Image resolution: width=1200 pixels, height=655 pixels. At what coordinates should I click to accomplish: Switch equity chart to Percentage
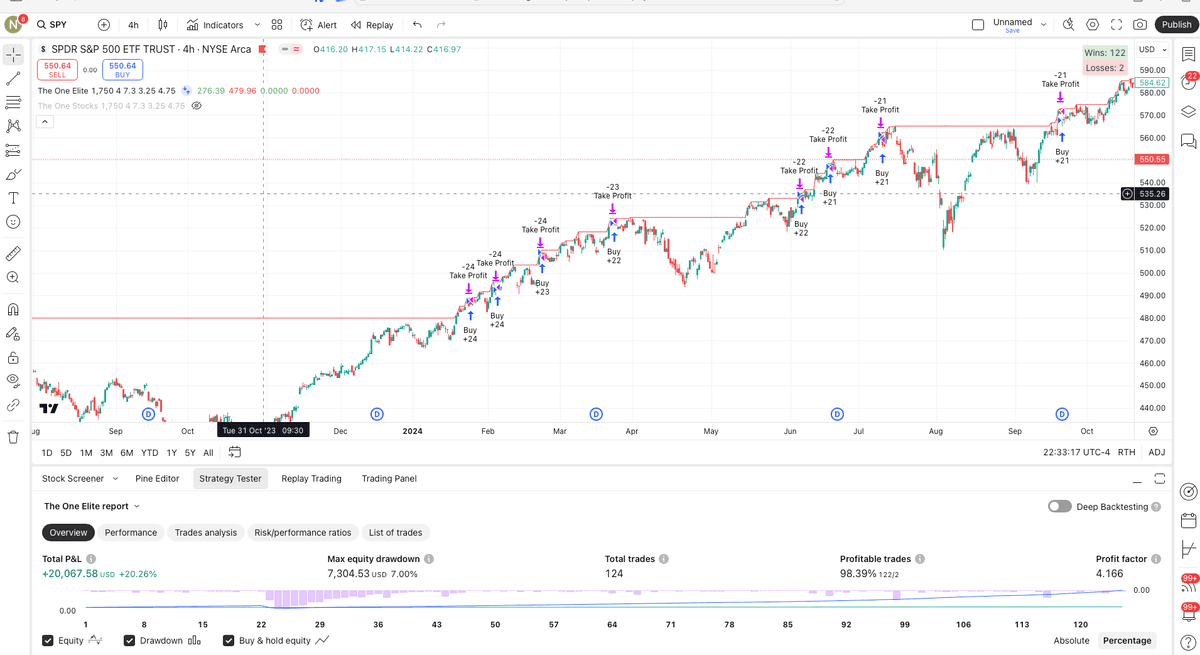tap(1127, 641)
